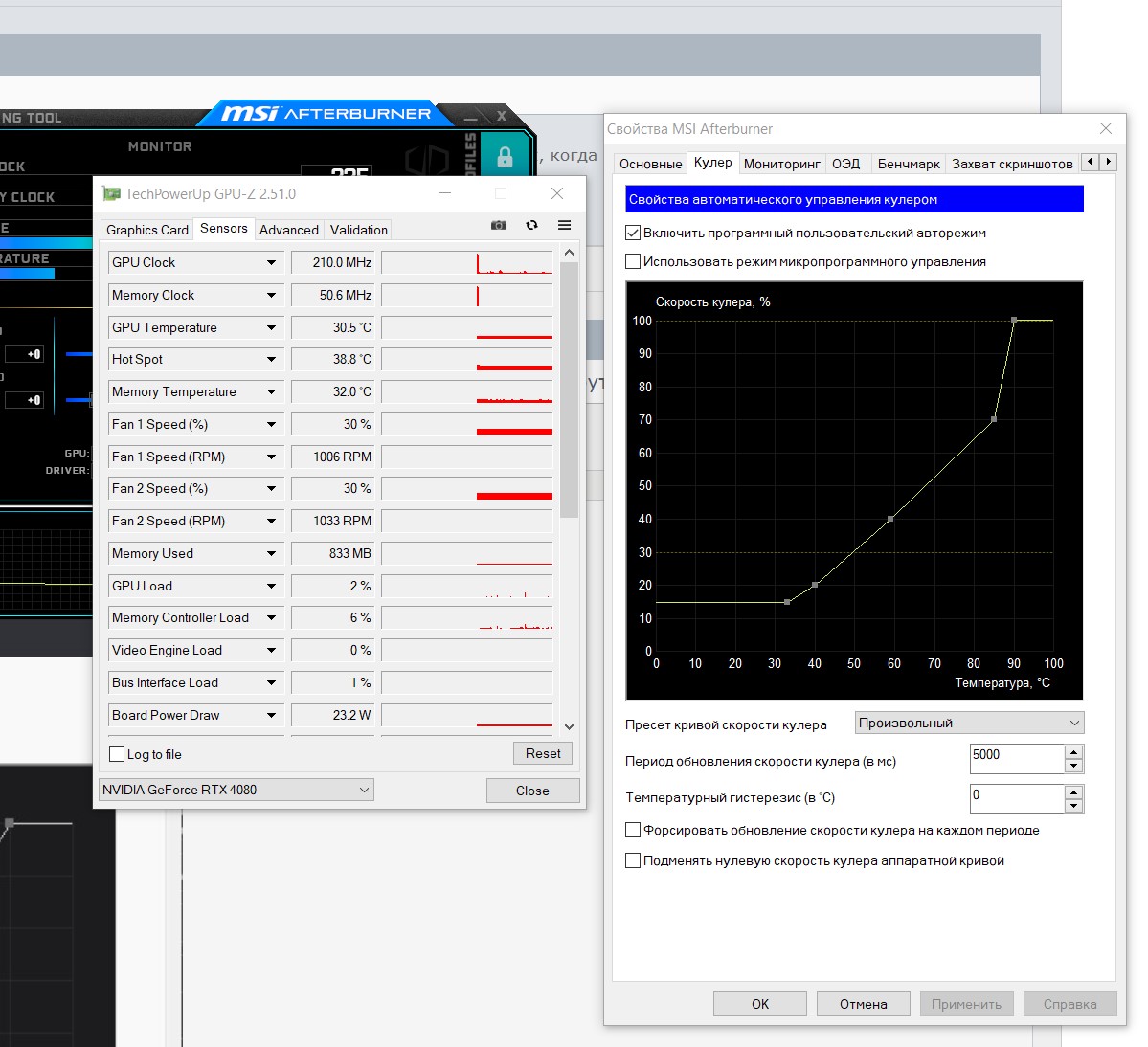
Task: Expand Video Engine Load dropdown
Action: (x=272, y=651)
